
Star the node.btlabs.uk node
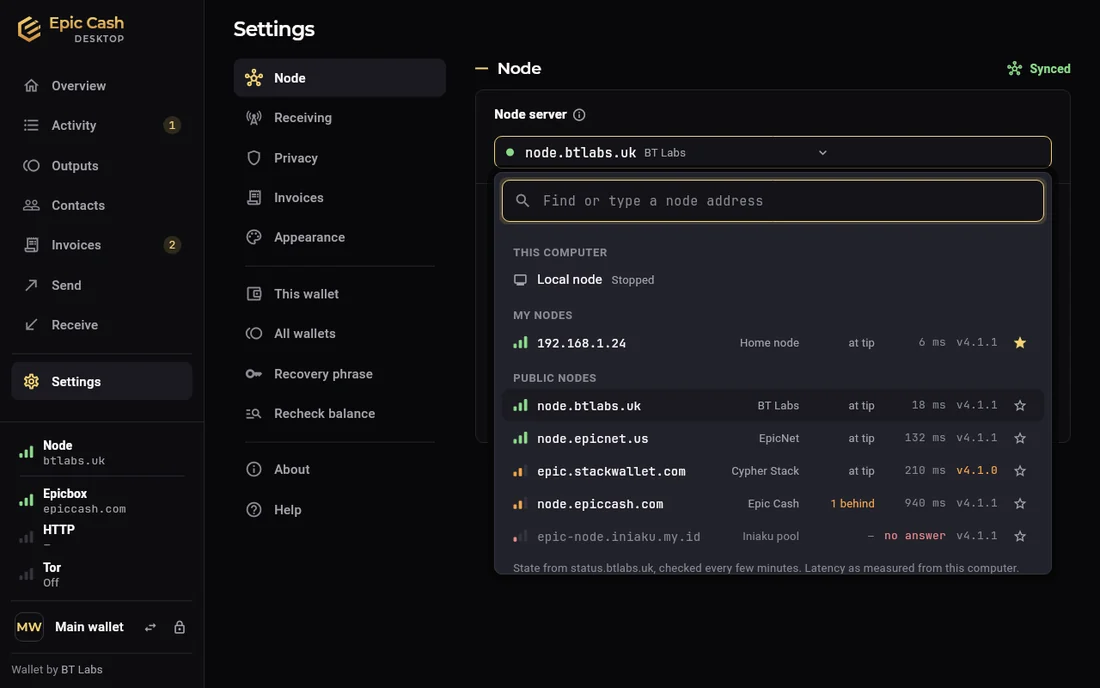pyautogui.click(x=1020, y=405)
